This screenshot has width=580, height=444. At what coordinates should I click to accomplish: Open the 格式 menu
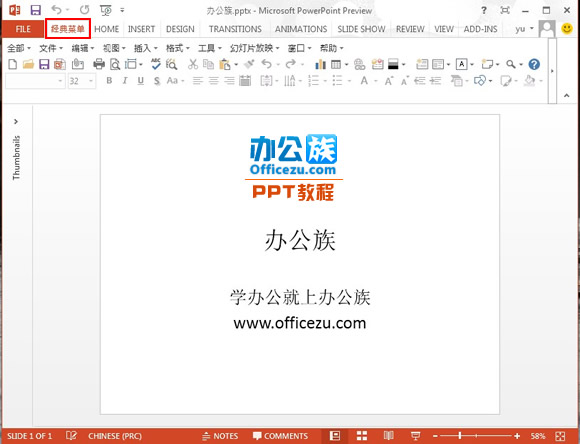178,48
